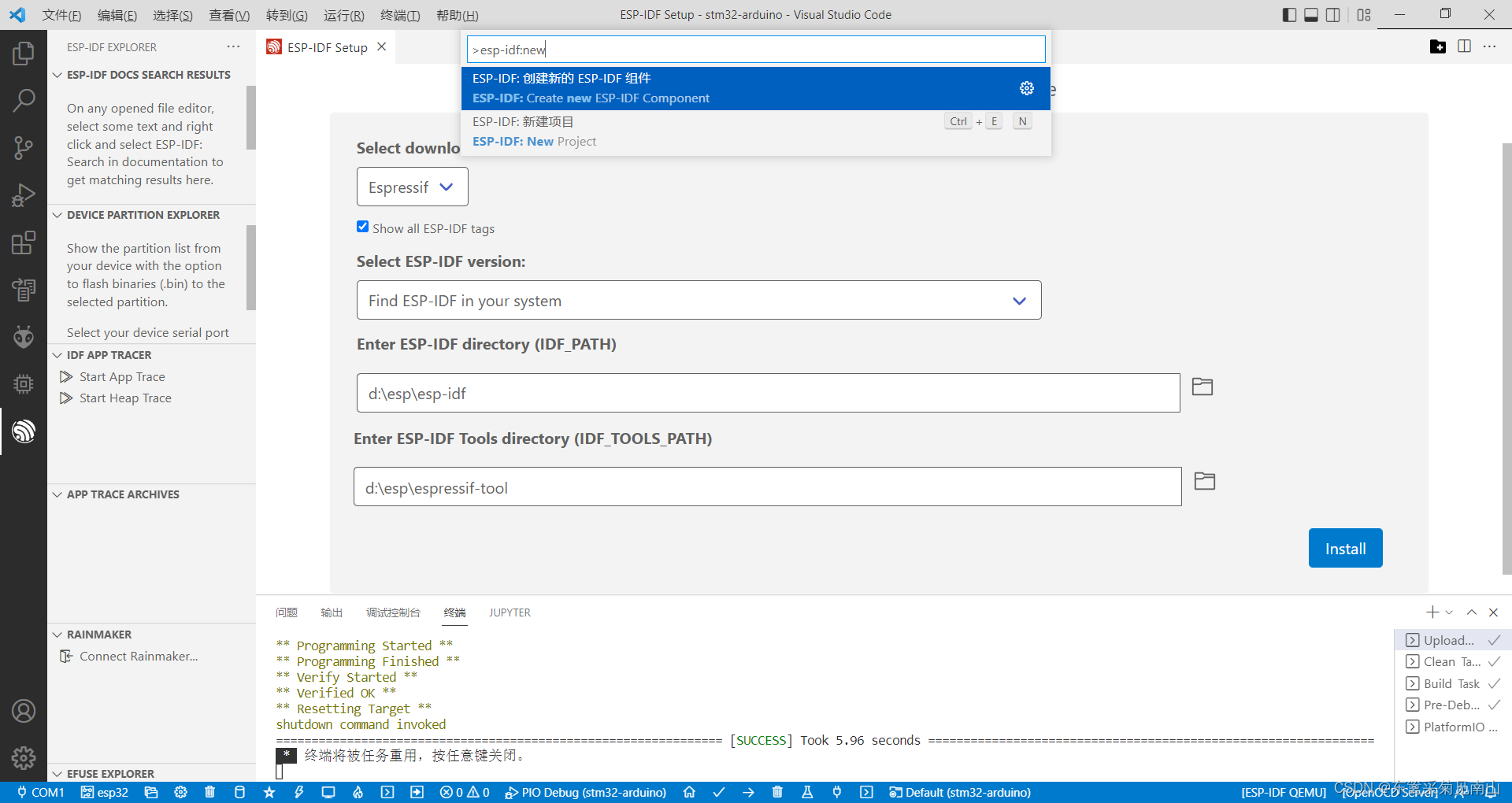Image resolution: width=1512 pixels, height=803 pixels.
Task: Toggle the panel visibility from title bar
Action: [x=1310, y=14]
